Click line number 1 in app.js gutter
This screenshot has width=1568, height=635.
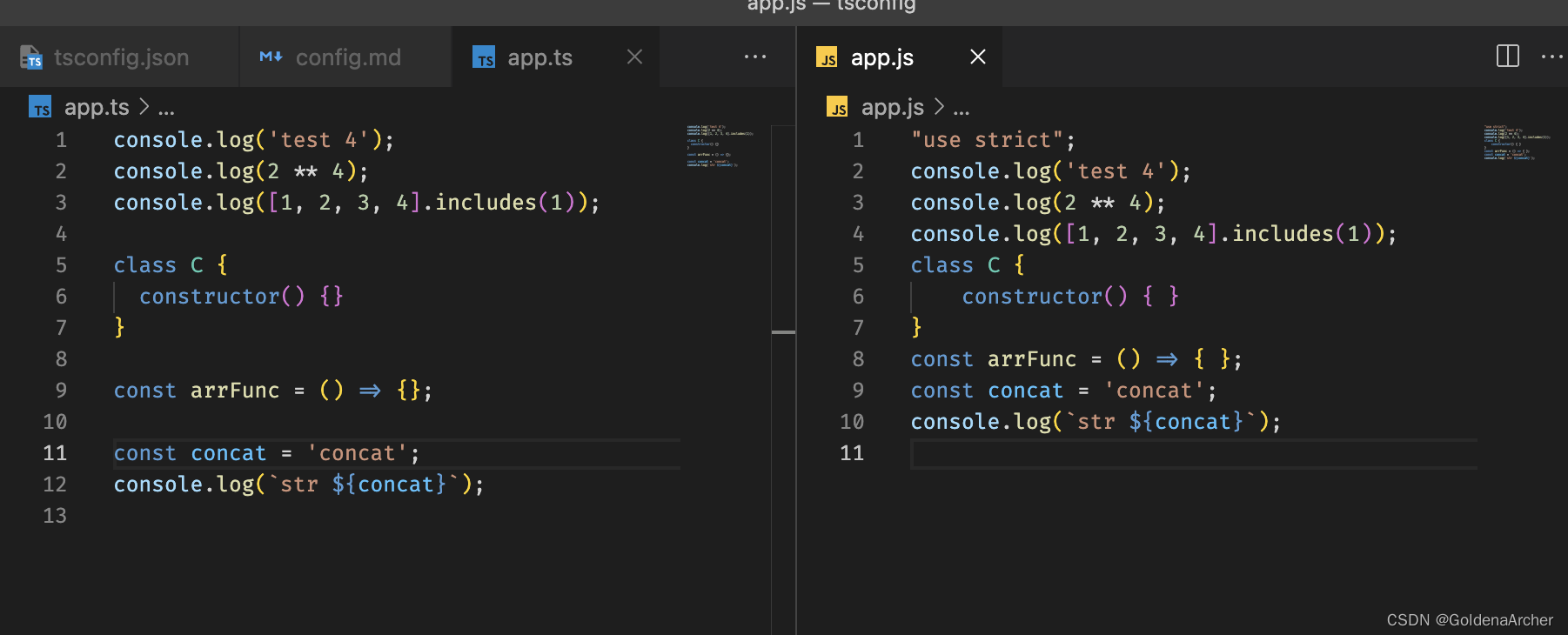(x=858, y=140)
